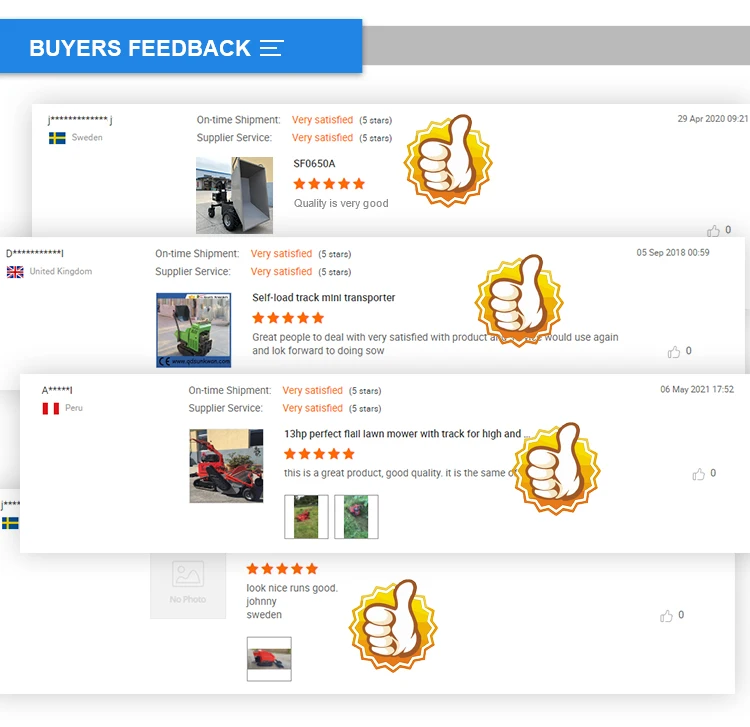Click the gold thumbs-up badge on first review
The width and height of the screenshot is (750, 727).
(448, 160)
